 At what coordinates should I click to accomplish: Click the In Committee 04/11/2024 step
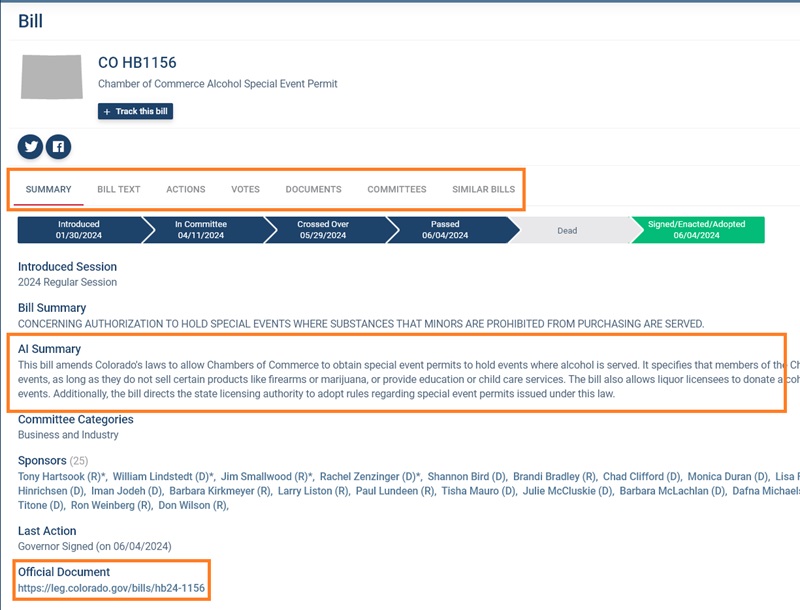[201, 230]
